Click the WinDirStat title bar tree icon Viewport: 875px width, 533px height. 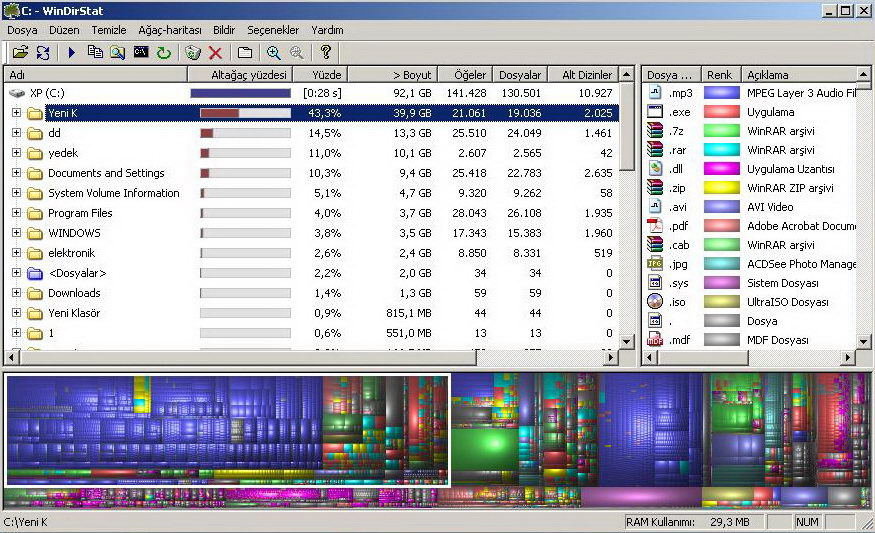(x=12, y=10)
